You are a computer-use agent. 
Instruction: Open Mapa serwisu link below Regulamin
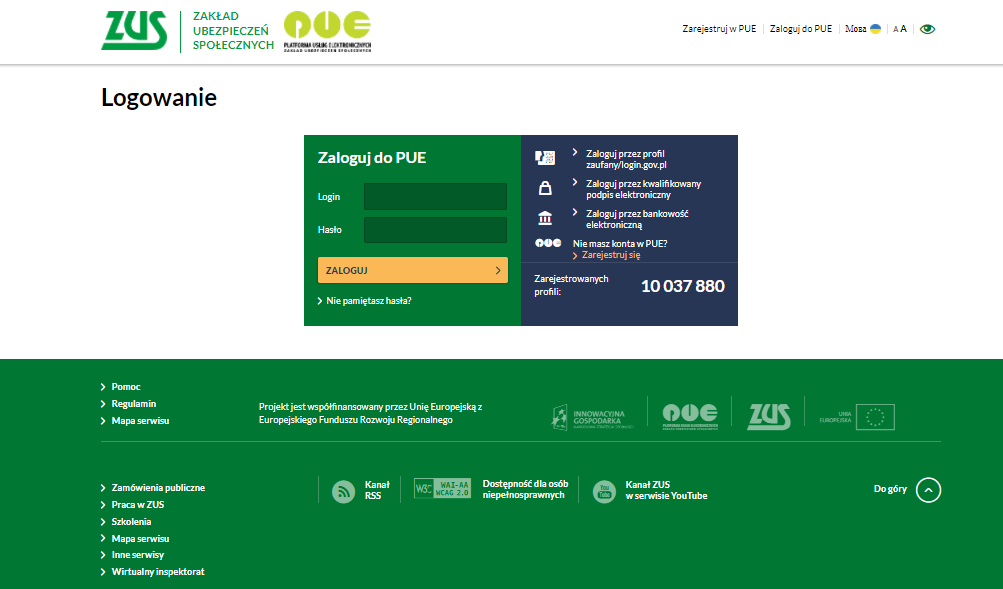point(140,421)
